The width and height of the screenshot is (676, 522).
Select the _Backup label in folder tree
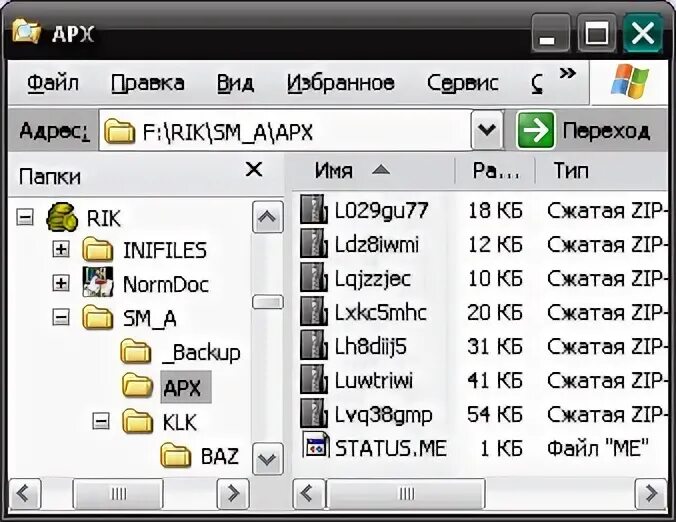point(201,353)
